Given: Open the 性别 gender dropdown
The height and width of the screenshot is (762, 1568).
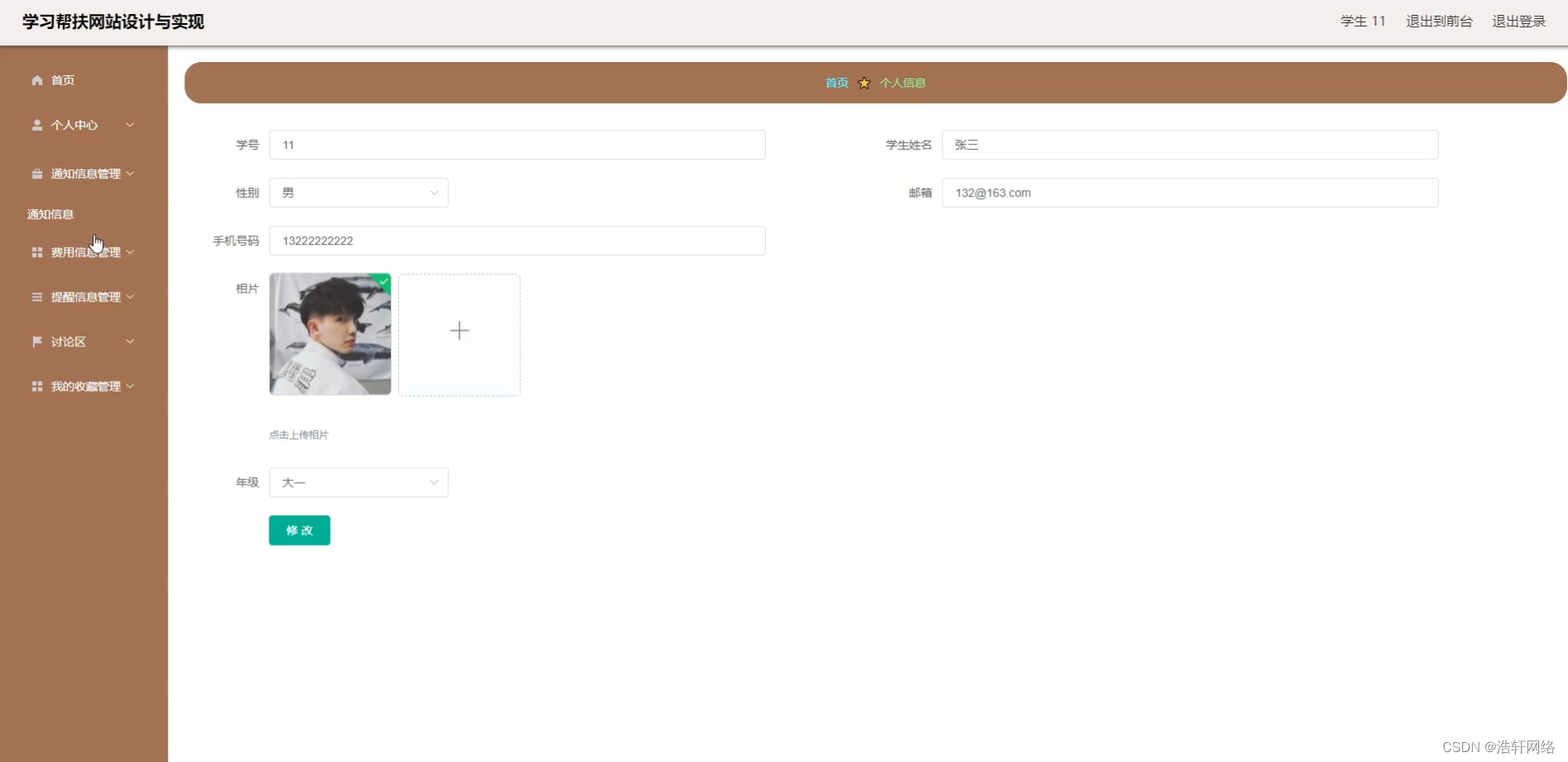Looking at the screenshot, I should (358, 192).
